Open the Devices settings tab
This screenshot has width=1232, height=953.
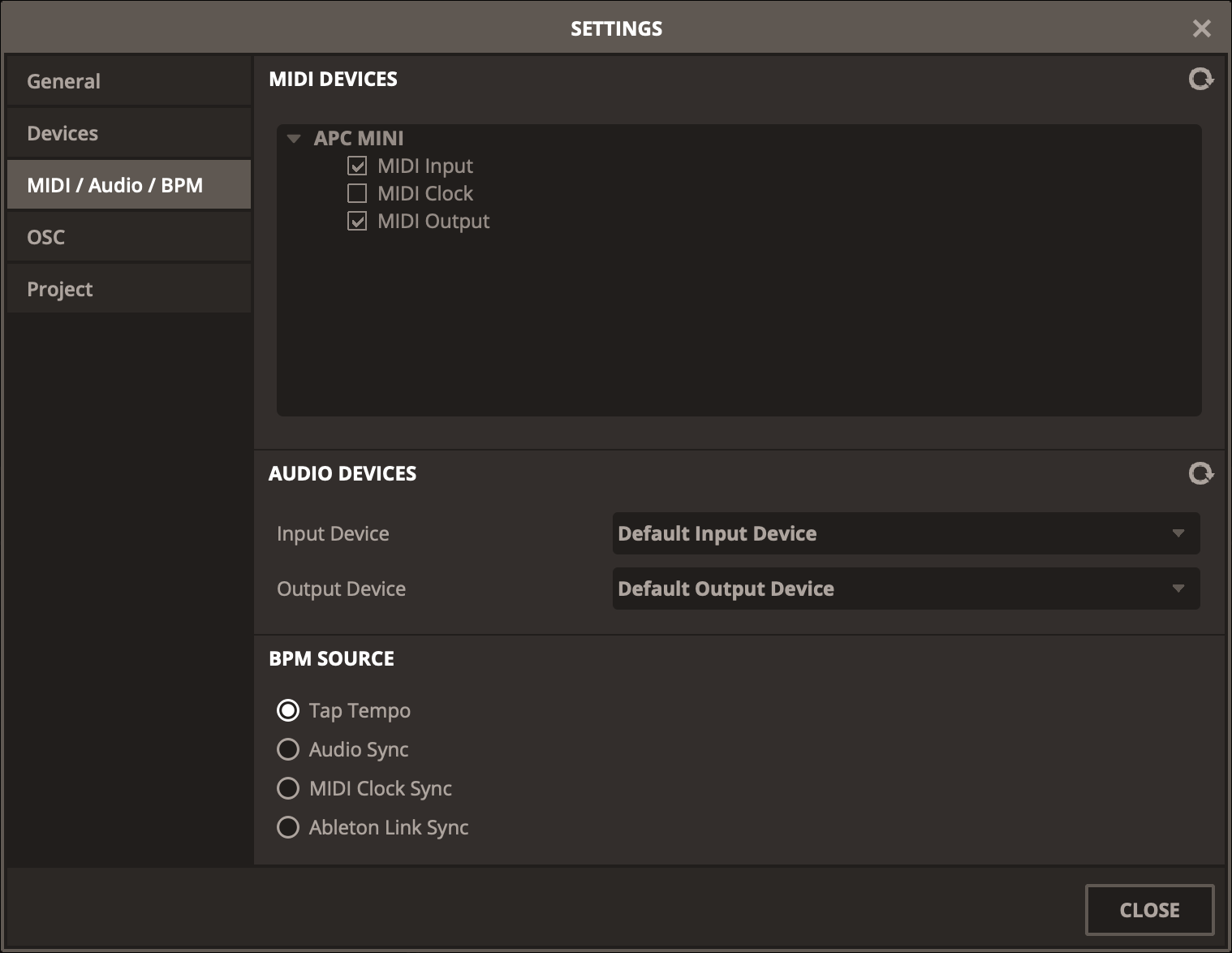coord(128,133)
